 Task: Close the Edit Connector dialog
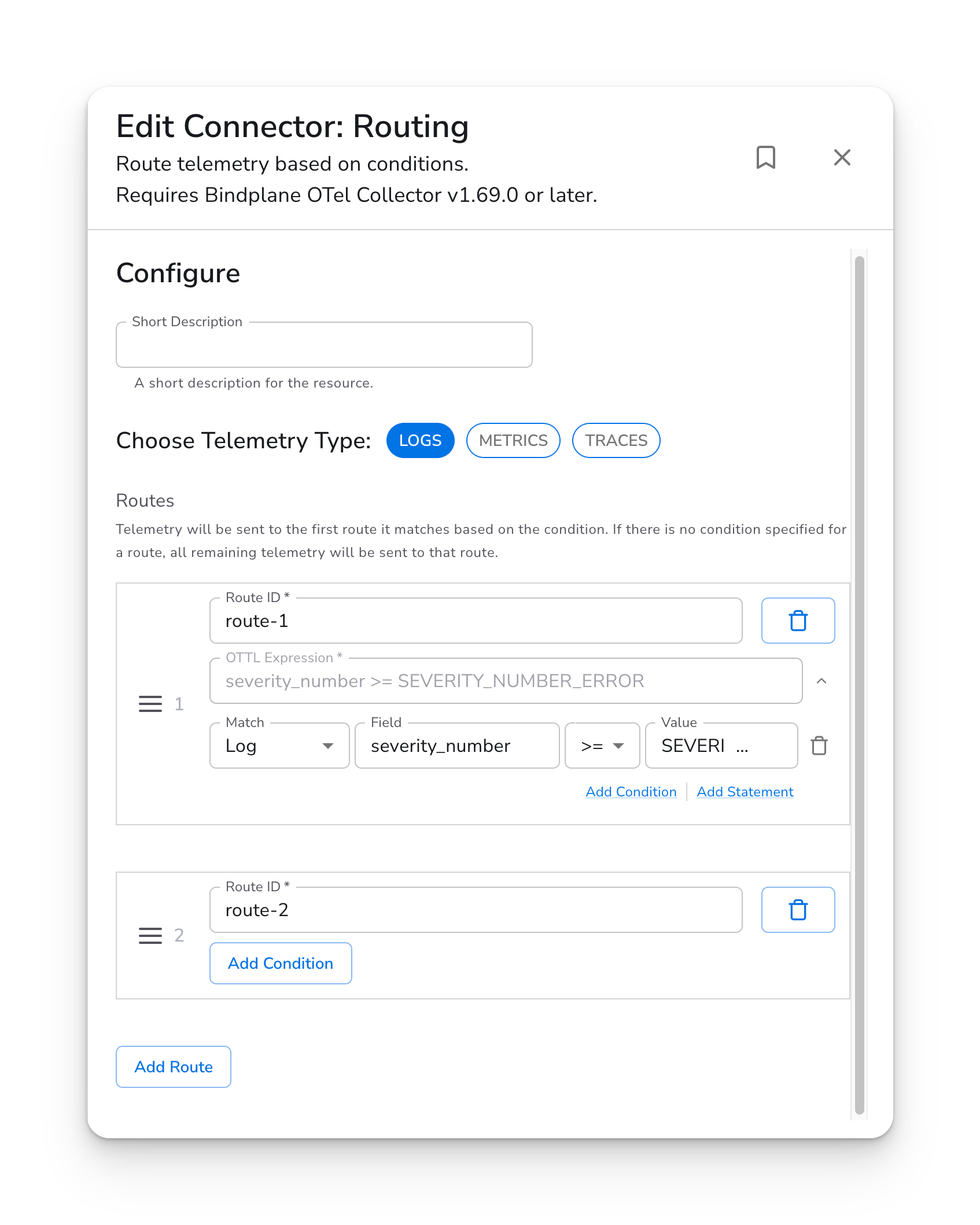[842, 157]
